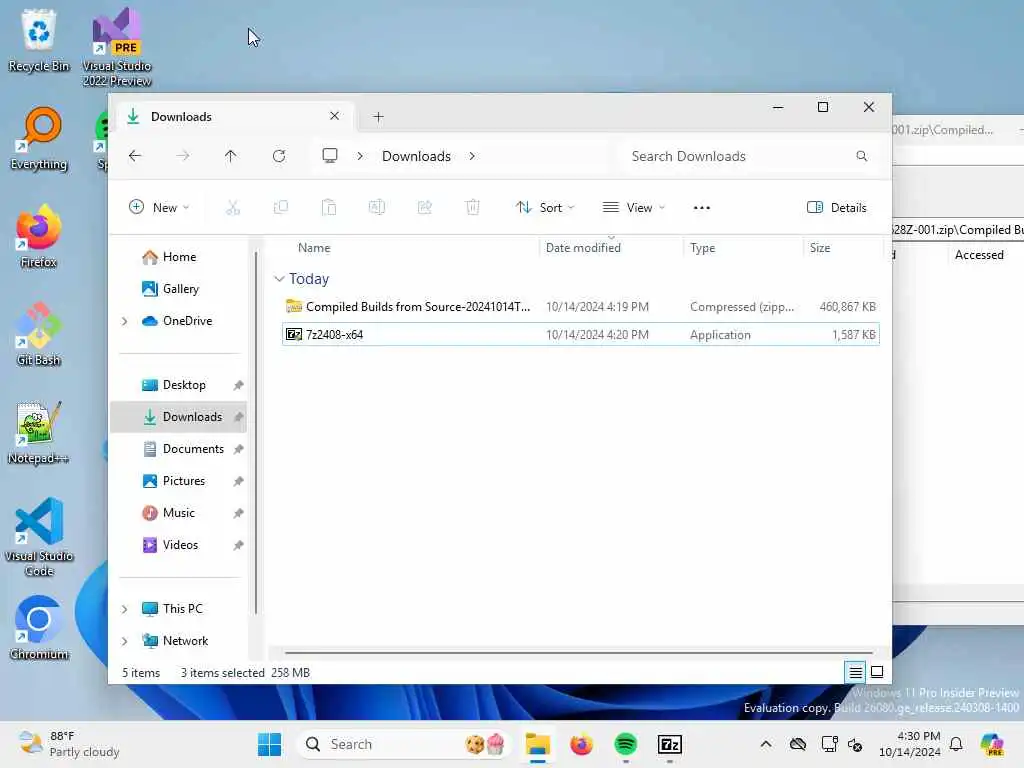This screenshot has width=1024, height=768.
Task: Open the clock and date flyout
Action: pyautogui.click(x=910, y=744)
